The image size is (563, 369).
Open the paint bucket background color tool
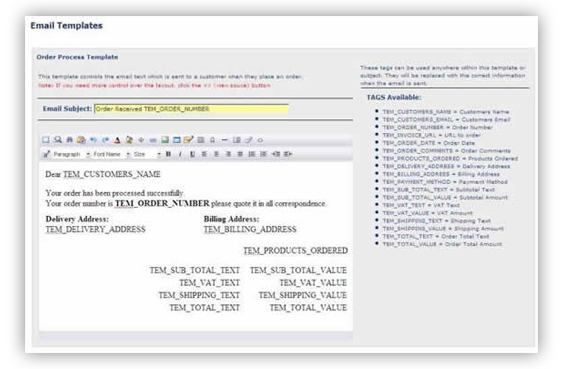[129, 140]
